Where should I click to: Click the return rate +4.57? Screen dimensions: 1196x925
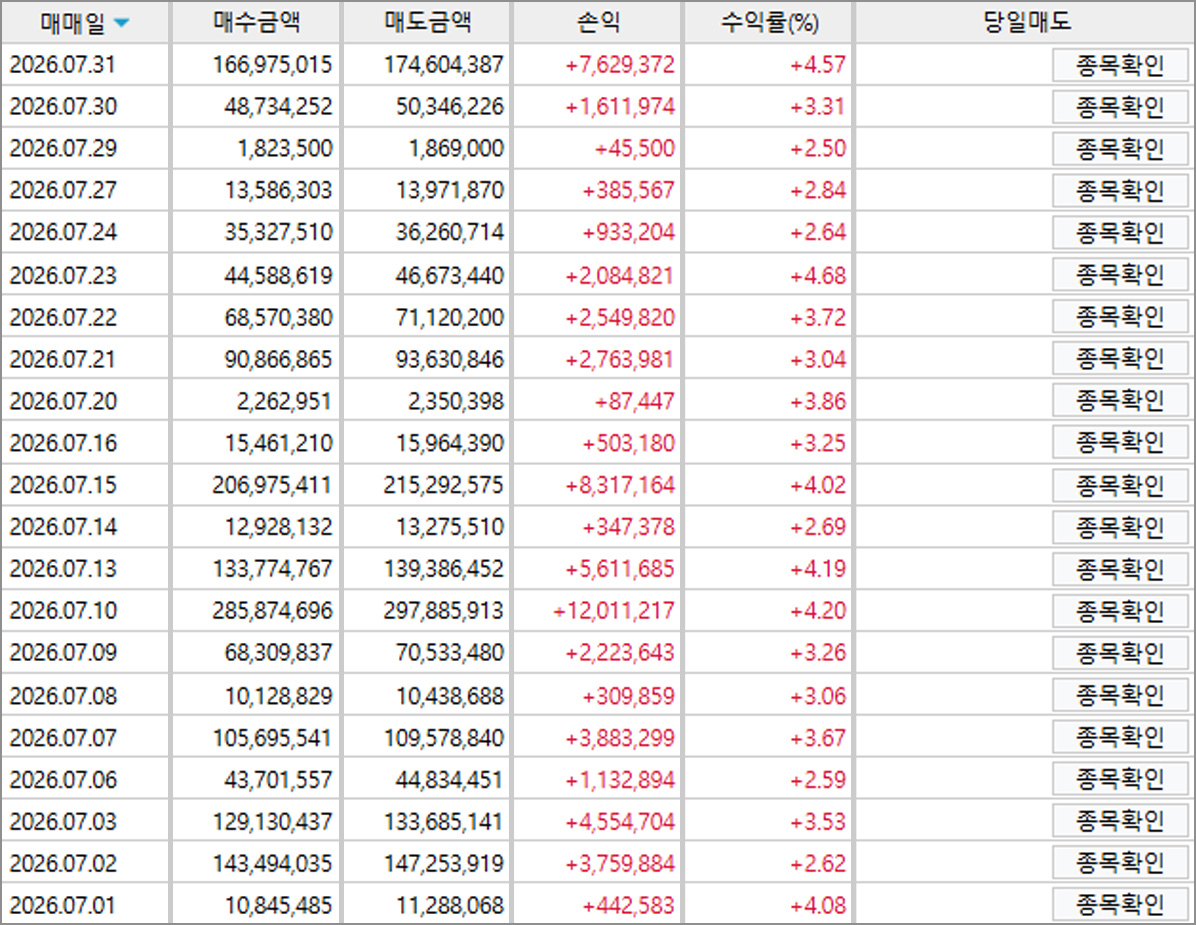click(x=818, y=65)
